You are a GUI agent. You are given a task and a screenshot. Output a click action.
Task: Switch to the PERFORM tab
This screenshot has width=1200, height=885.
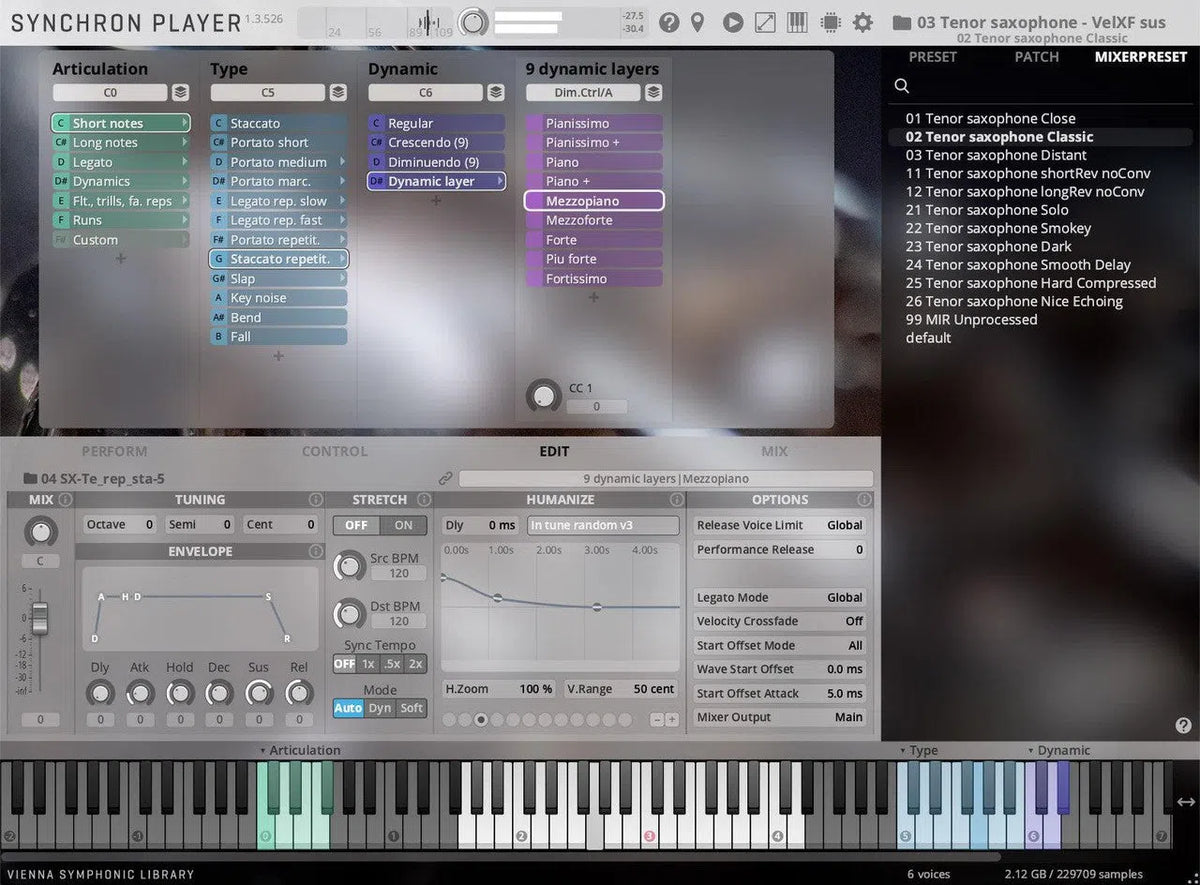(x=114, y=451)
